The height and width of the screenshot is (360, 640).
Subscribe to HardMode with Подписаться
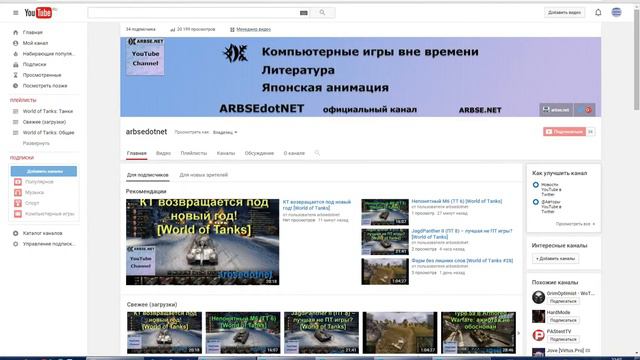coord(563,320)
